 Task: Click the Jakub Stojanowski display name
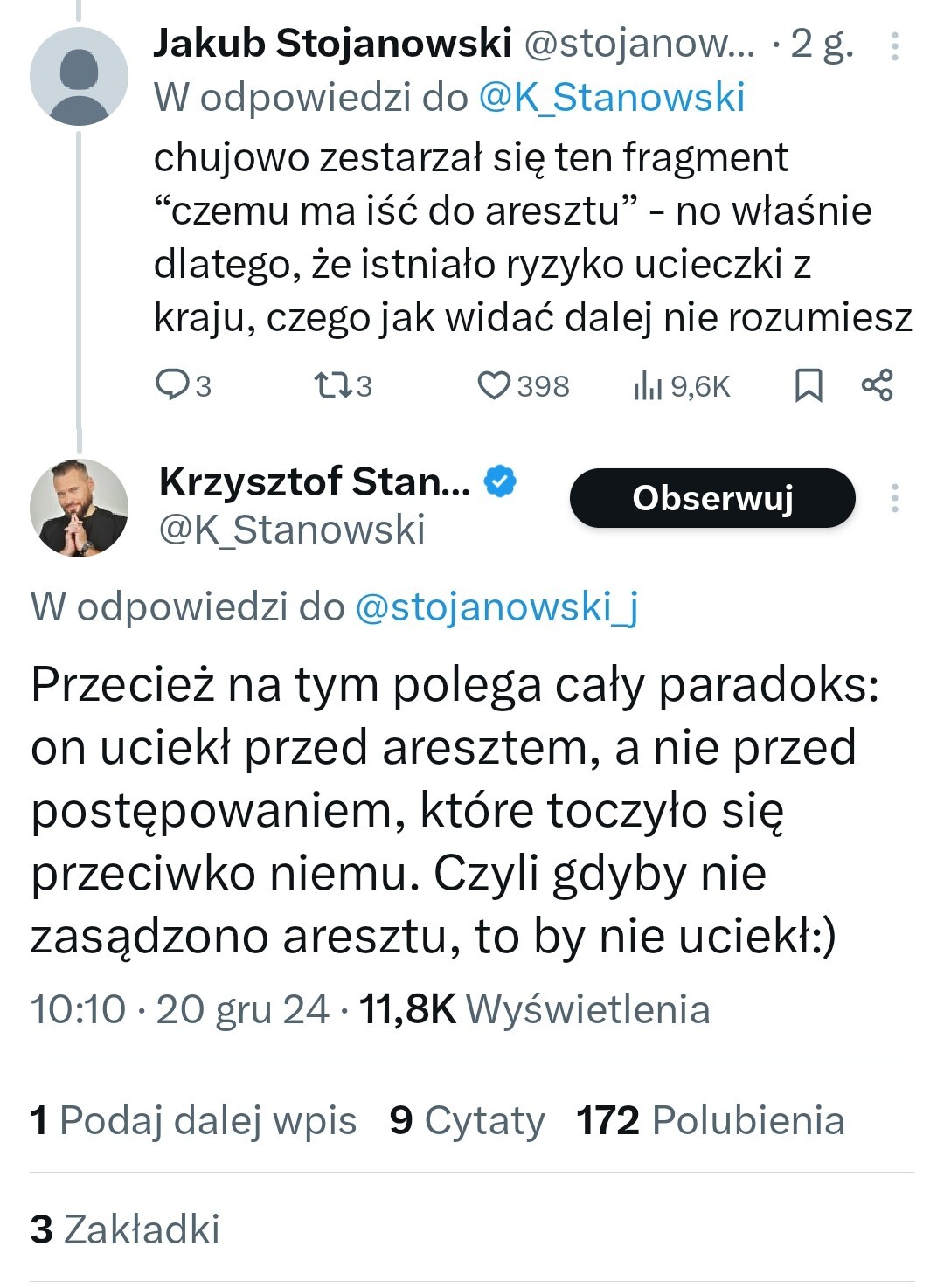(x=332, y=44)
